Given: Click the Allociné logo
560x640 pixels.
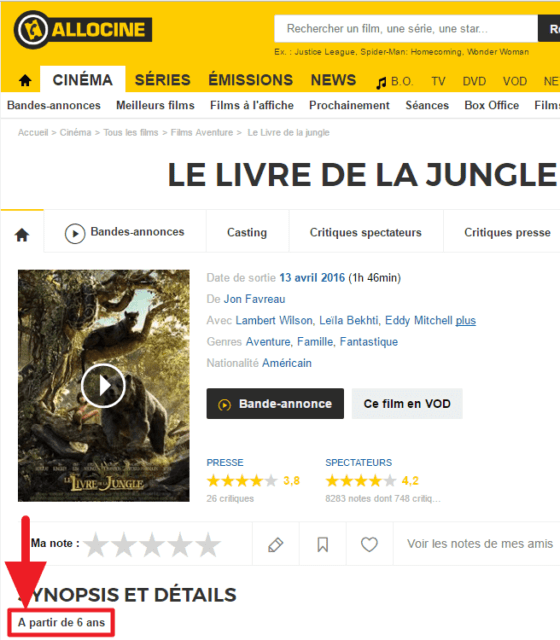Looking at the screenshot, I should (x=83, y=30).
